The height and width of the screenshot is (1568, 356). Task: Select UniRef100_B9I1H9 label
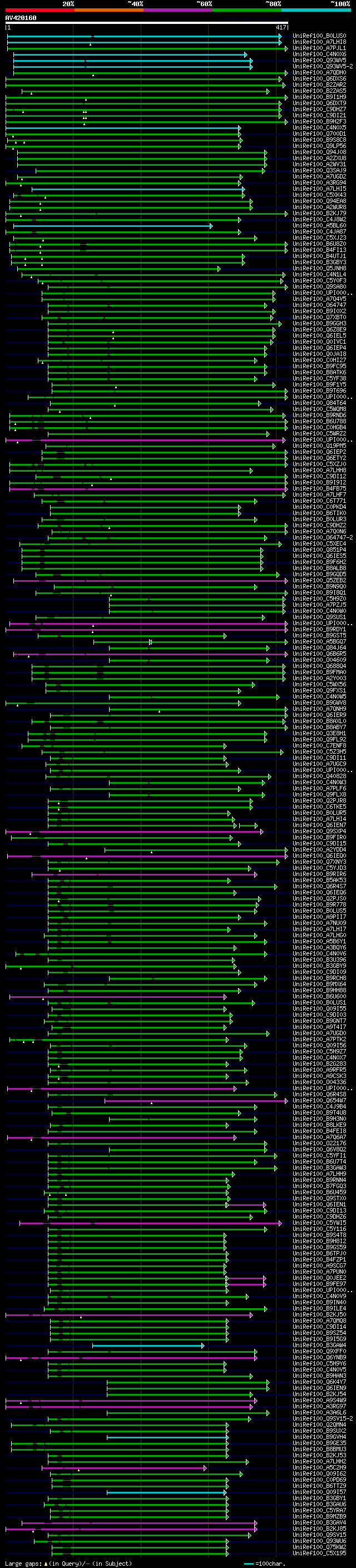pos(319,97)
